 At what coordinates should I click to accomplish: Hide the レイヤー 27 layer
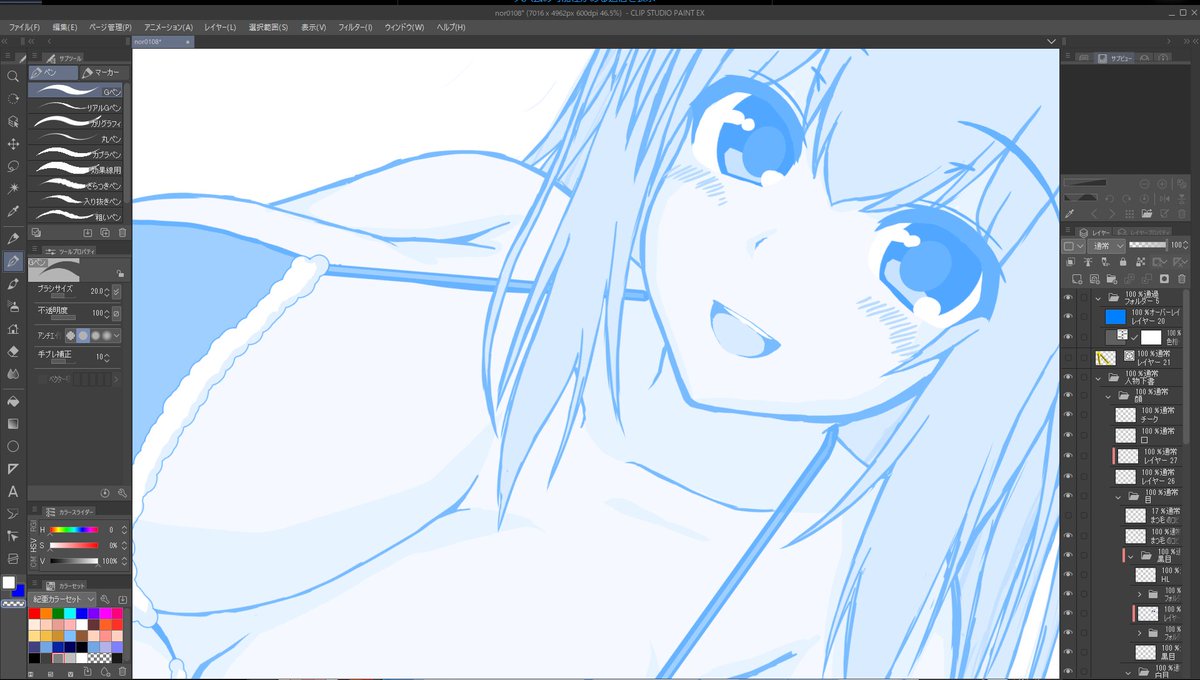point(1068,456)
